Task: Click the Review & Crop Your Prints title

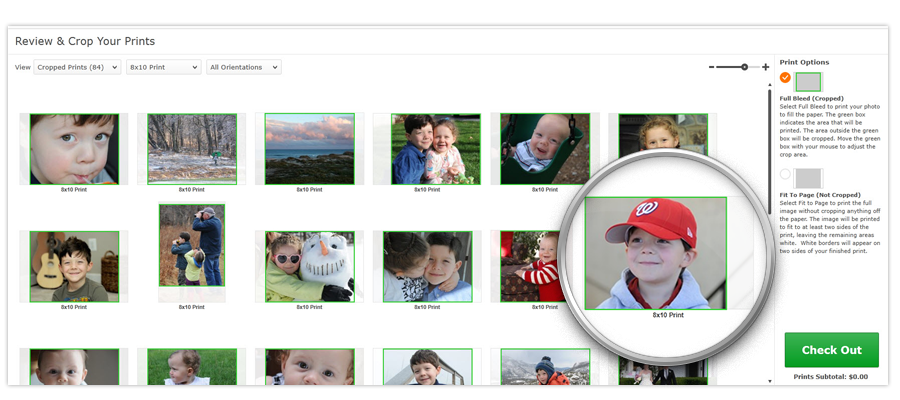Action: 85,41
